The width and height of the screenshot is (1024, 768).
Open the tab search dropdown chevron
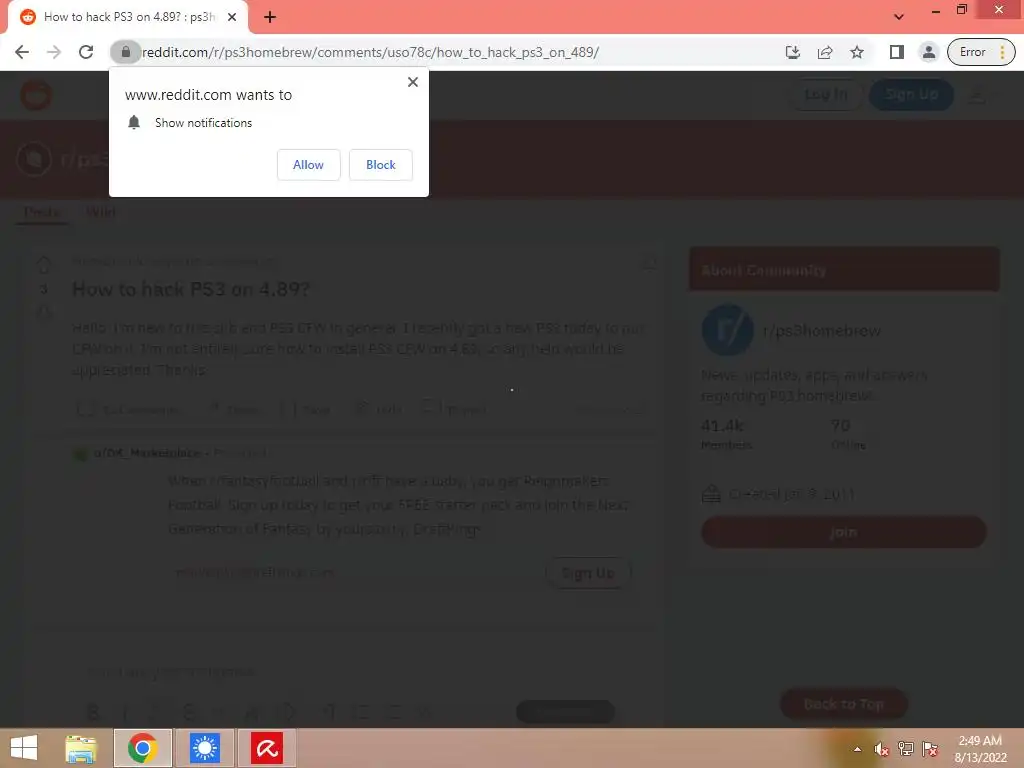pyautogui.click(x=899, y=17)
